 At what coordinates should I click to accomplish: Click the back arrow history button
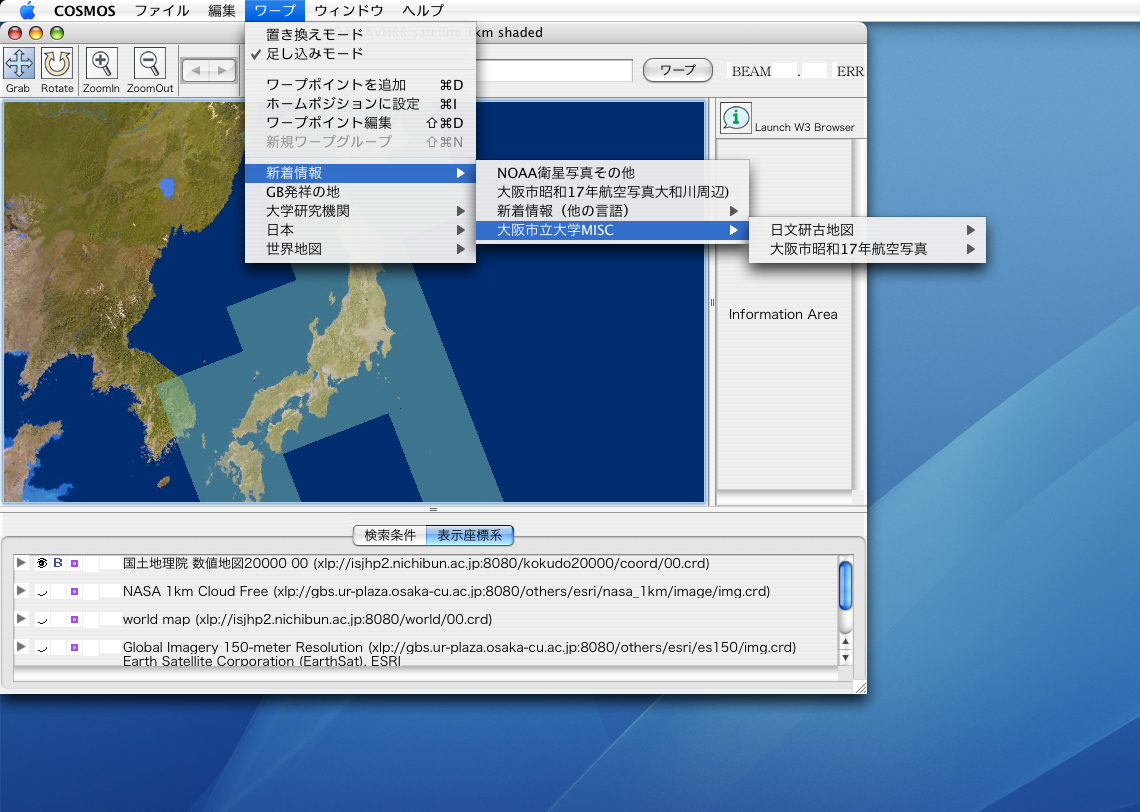(196, 71)
